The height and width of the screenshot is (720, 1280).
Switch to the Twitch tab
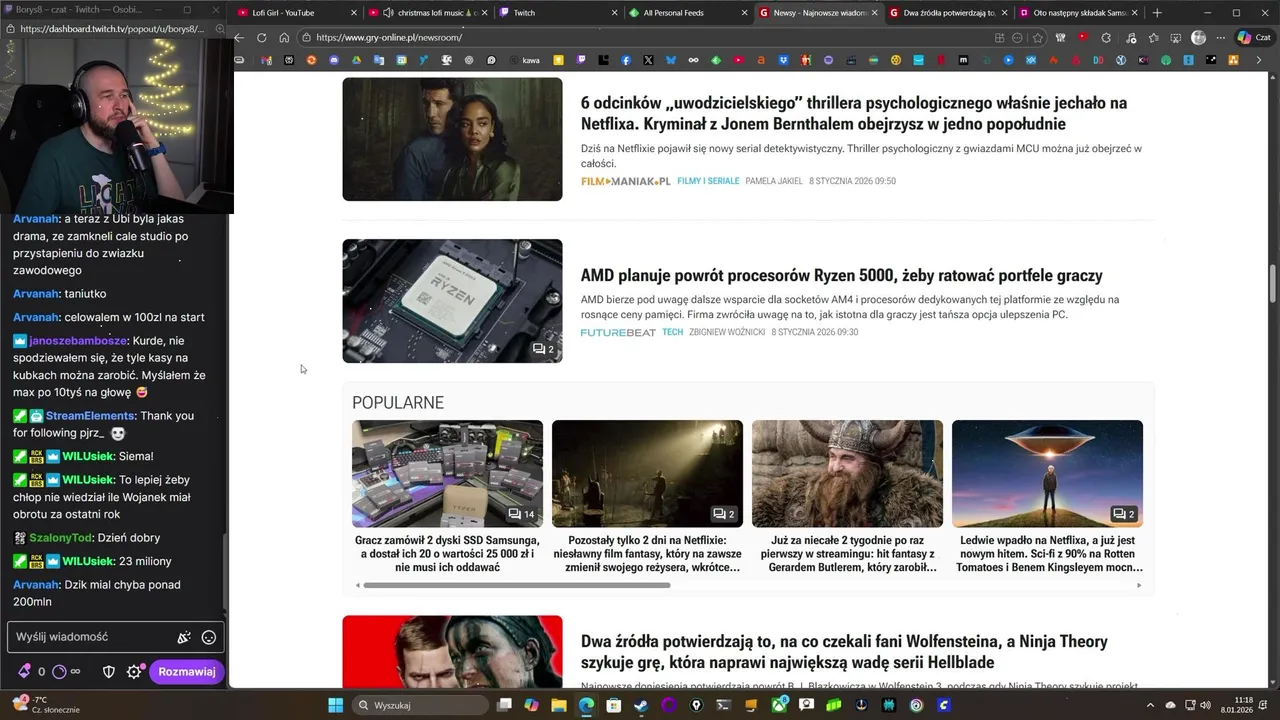[560, 13]
